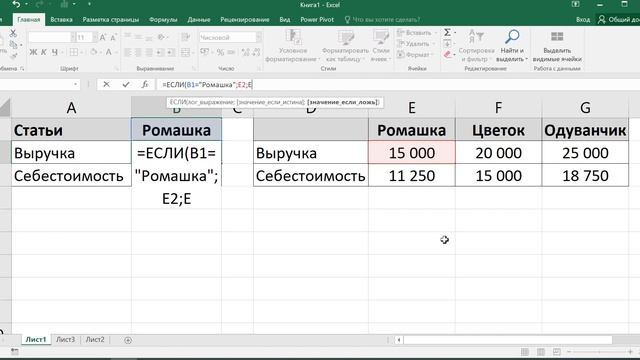Click the 'Что вы хотите сделать?' search box
The width and height of the screenshot is (640, 360).
click(x=382, y=20)
